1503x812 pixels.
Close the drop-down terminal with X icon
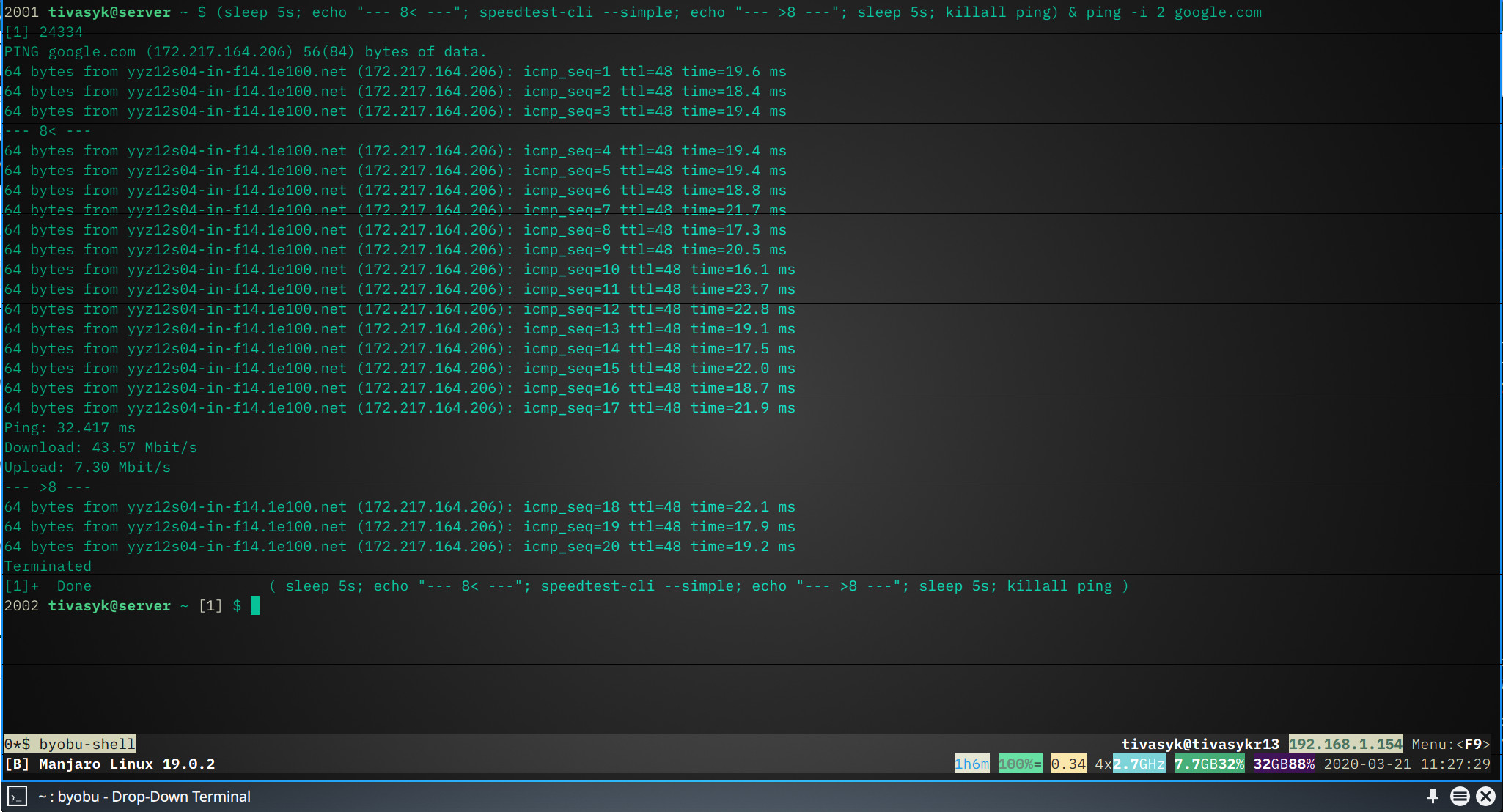(x=1486, y=796)
